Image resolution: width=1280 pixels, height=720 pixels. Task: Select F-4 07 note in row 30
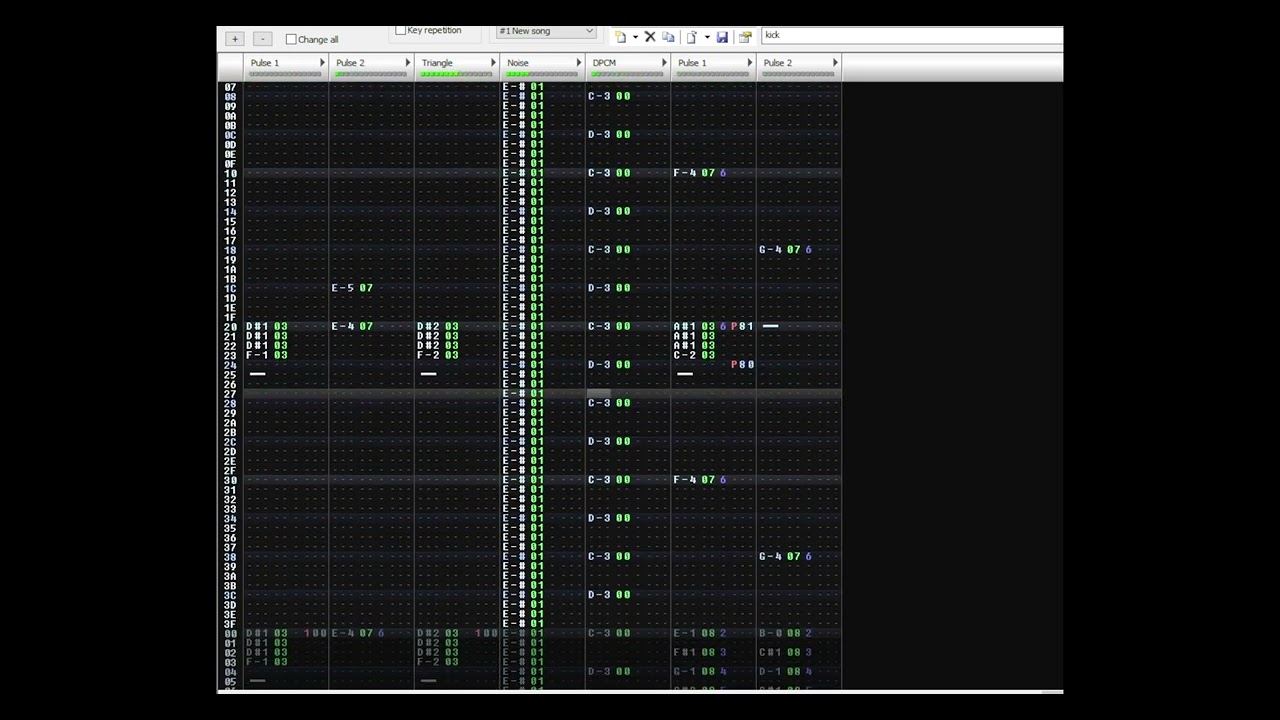pyautogui.click(x=694, y=480)
